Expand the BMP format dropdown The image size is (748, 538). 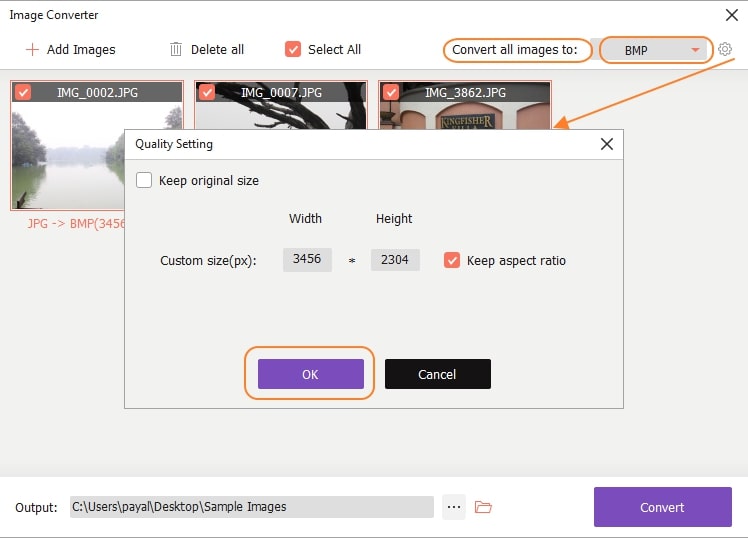(x=694, y=50)
